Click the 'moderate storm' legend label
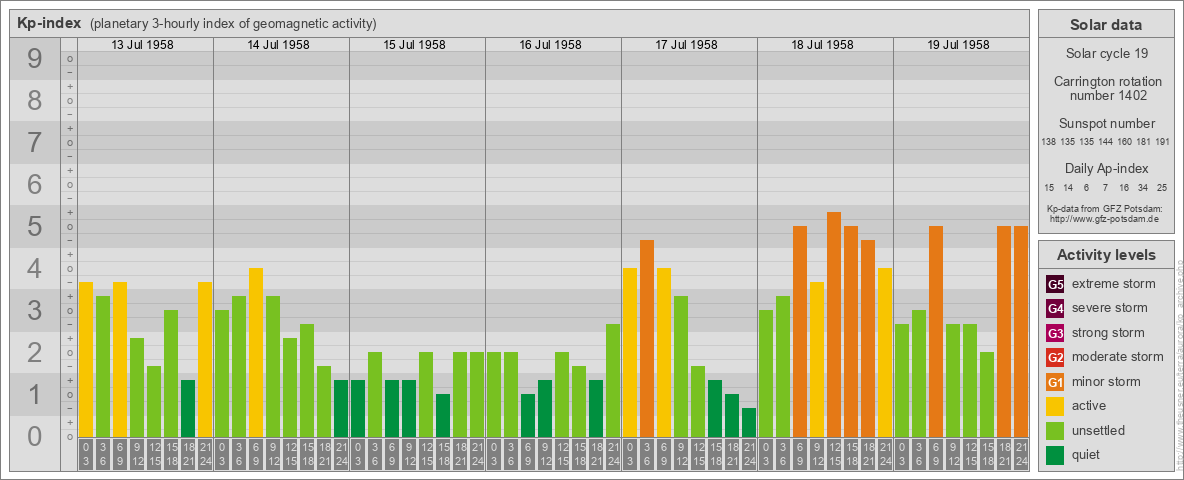1184x480 pixels. (1118, 357)
